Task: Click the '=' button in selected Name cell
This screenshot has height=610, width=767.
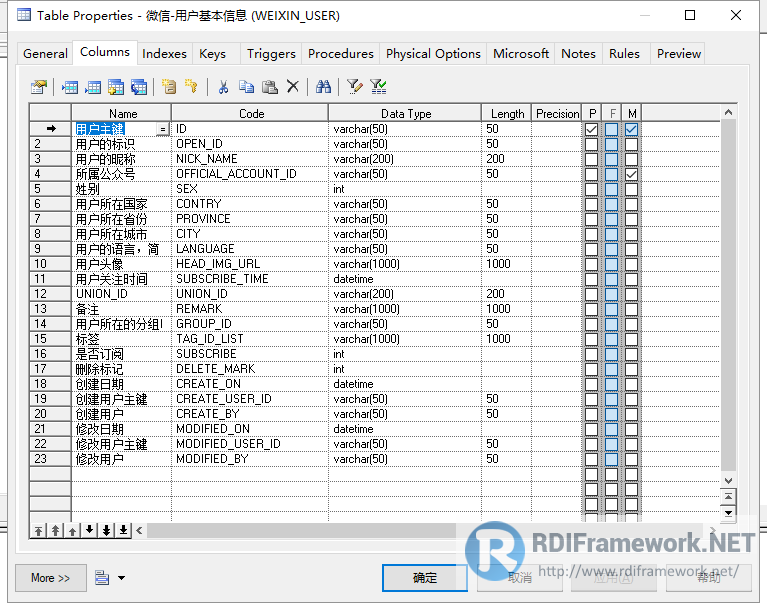Action: 163,129
